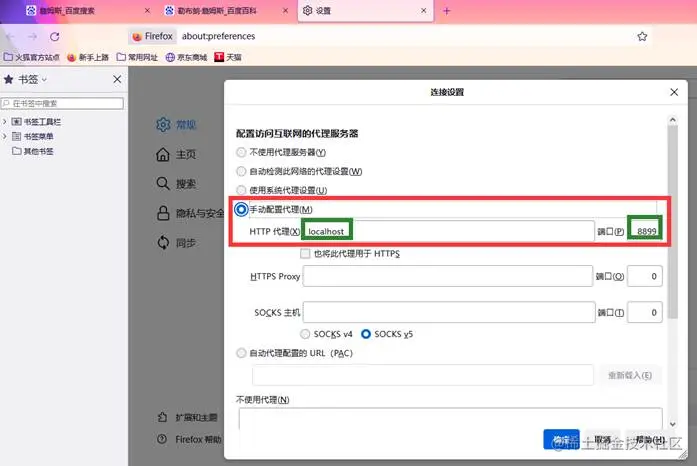Open 帮助 in connection settings dialog
The height and width of the screenshot is (466, 697).
649,440
